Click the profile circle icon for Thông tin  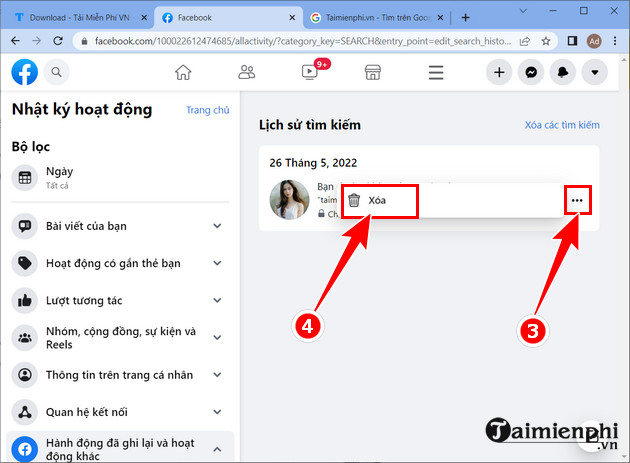[x=25, y=375]
